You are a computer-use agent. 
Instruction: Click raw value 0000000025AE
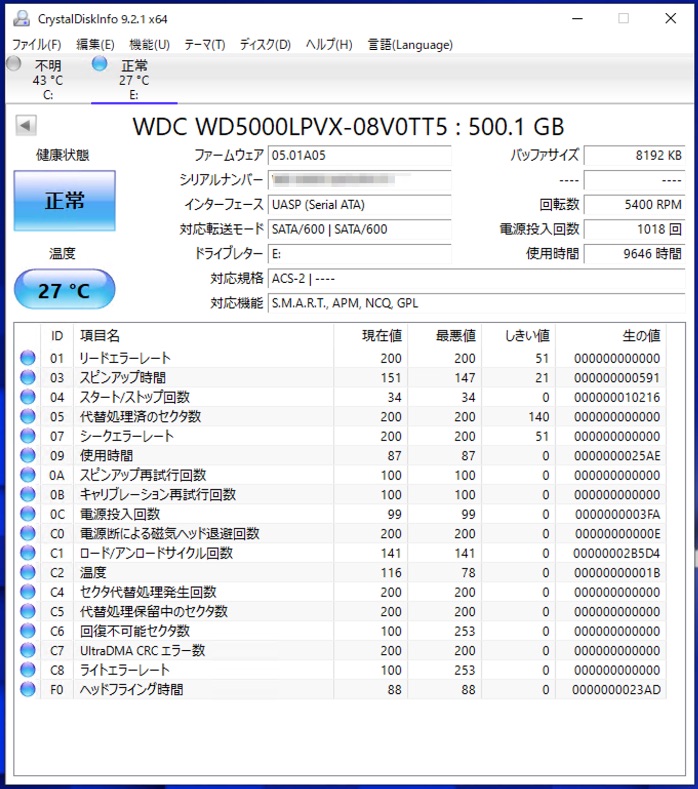point(617,455)
